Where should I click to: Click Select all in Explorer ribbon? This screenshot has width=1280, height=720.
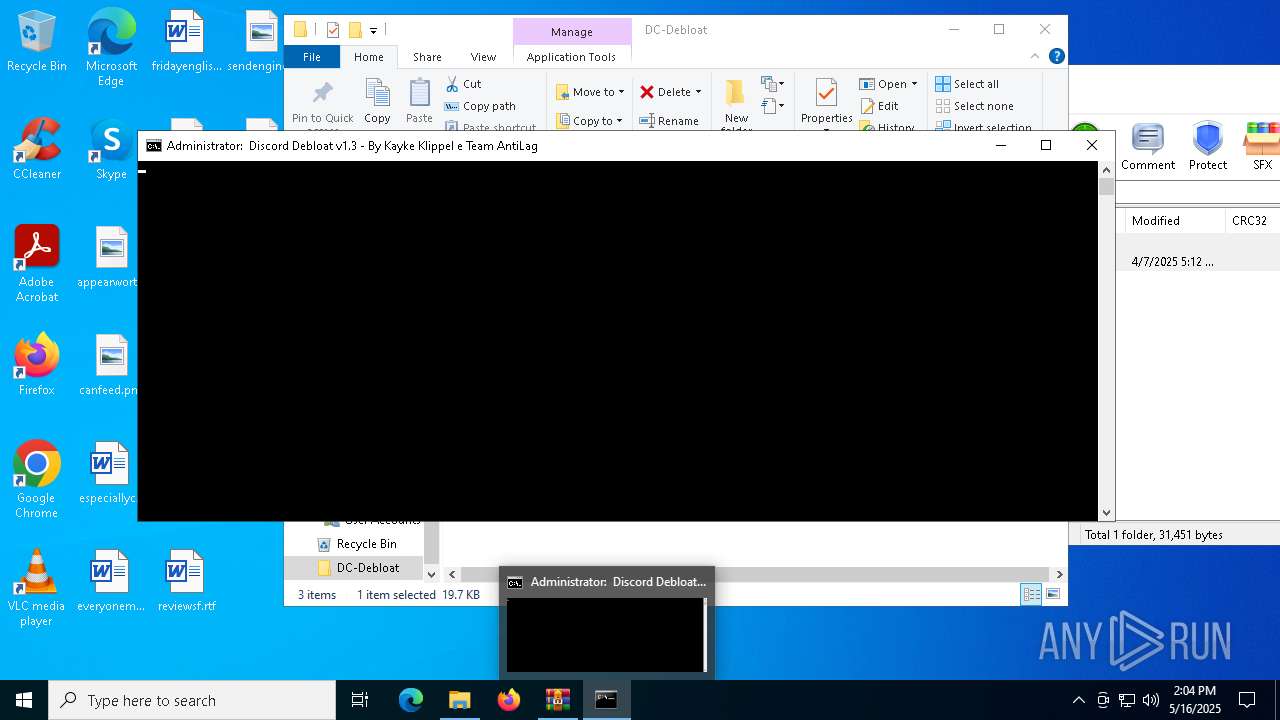pos(967,84)
